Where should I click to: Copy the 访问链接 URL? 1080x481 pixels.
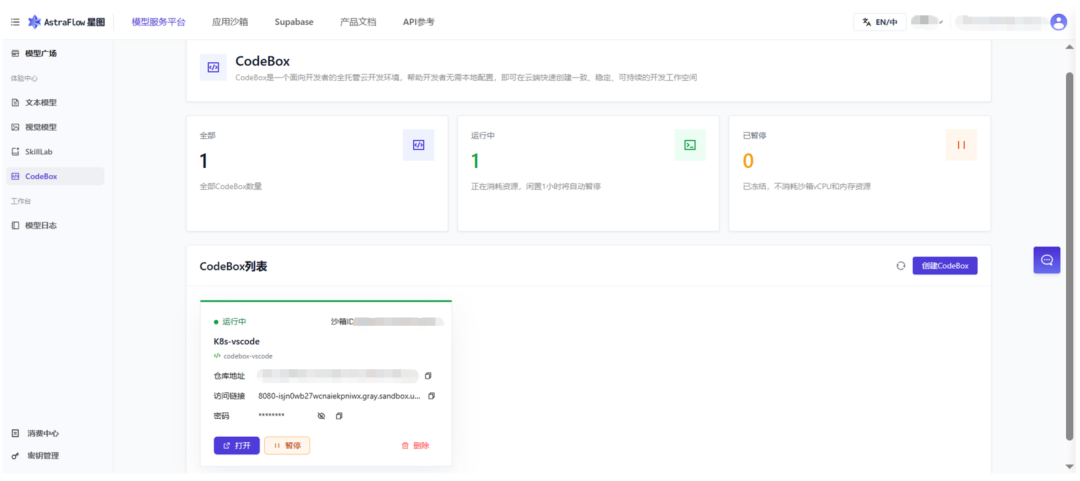tap(432, 396)
